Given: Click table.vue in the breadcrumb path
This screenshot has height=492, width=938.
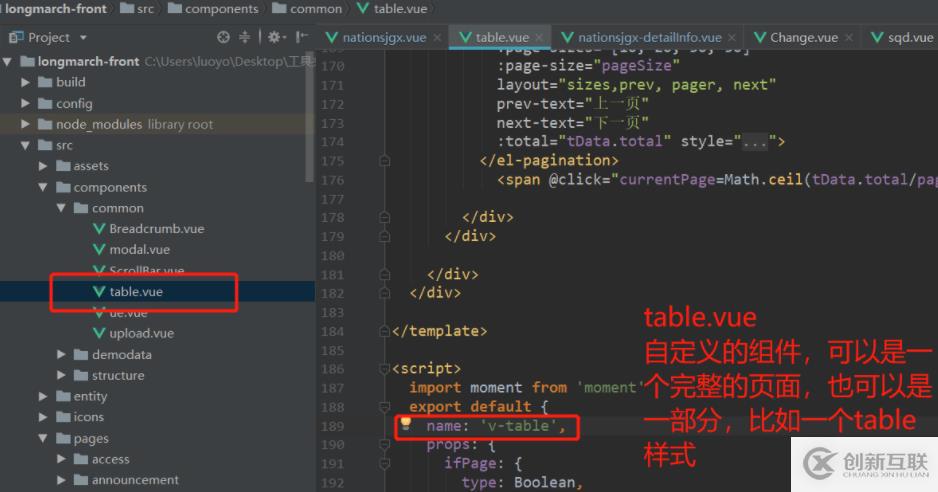Looking at the screenshot, I should pyautogui.click(x=392, y=8).
